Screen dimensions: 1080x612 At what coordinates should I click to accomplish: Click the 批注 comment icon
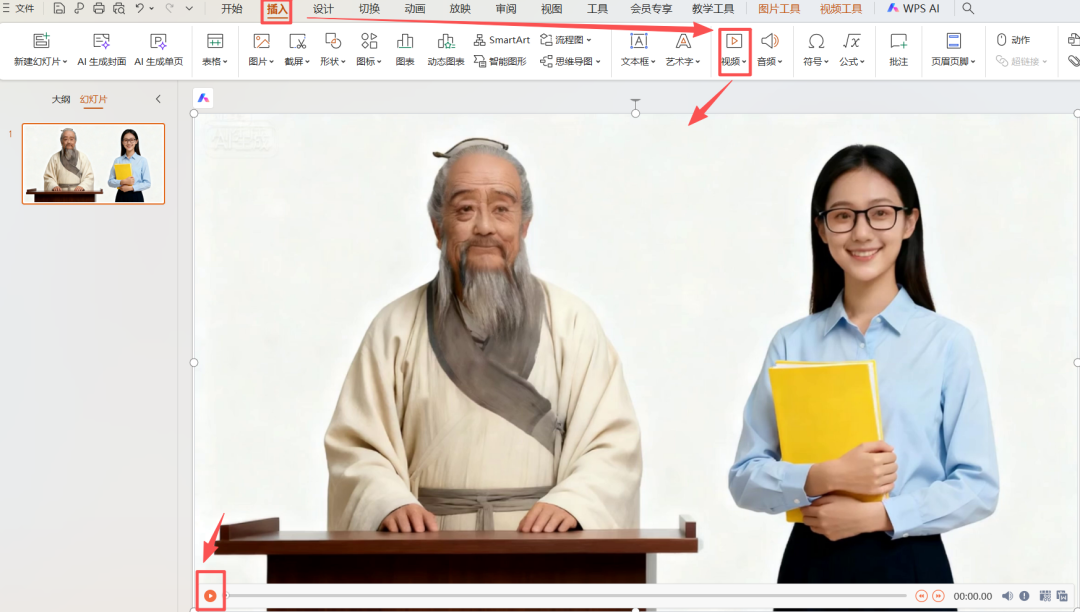(x=898, y=42)
